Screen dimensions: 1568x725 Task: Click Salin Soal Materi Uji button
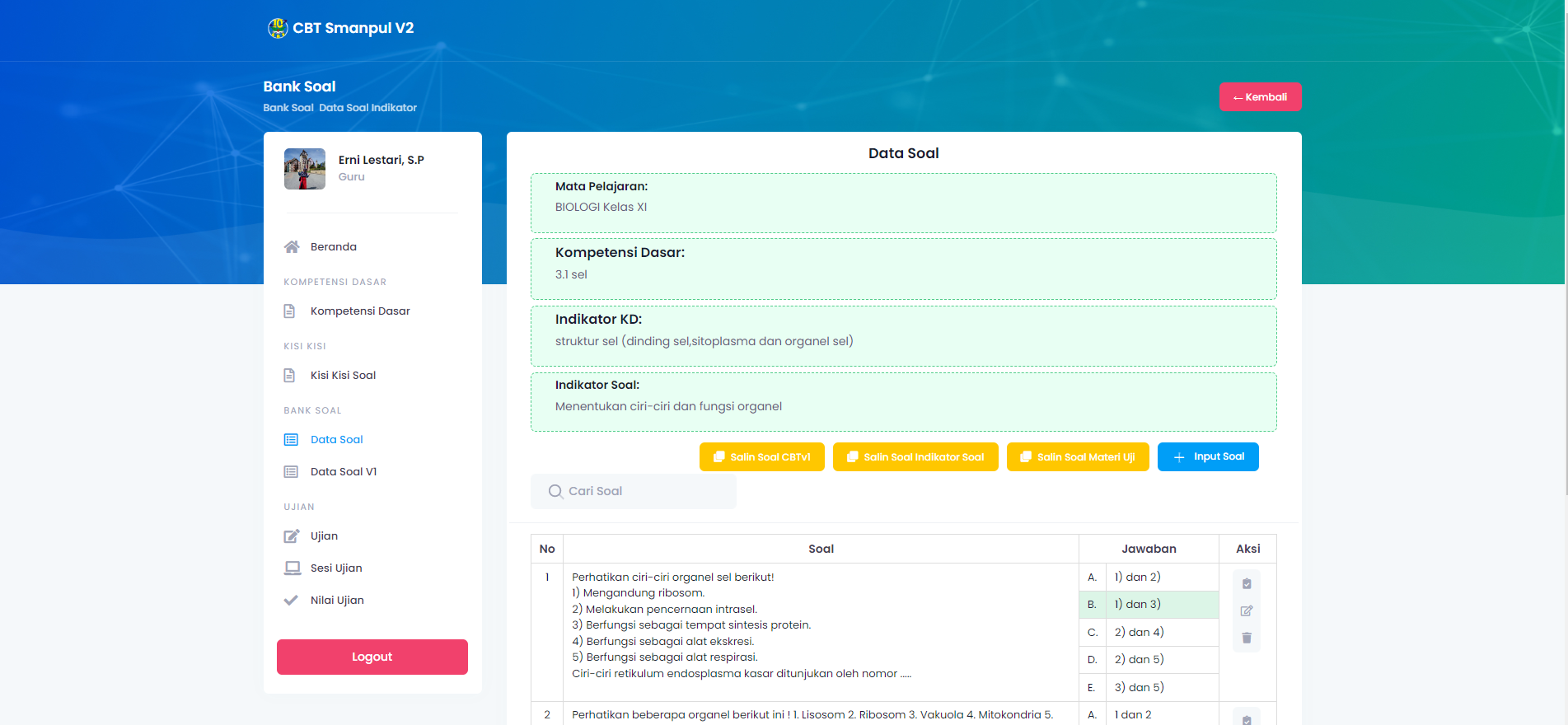[x=1077, y=457]
